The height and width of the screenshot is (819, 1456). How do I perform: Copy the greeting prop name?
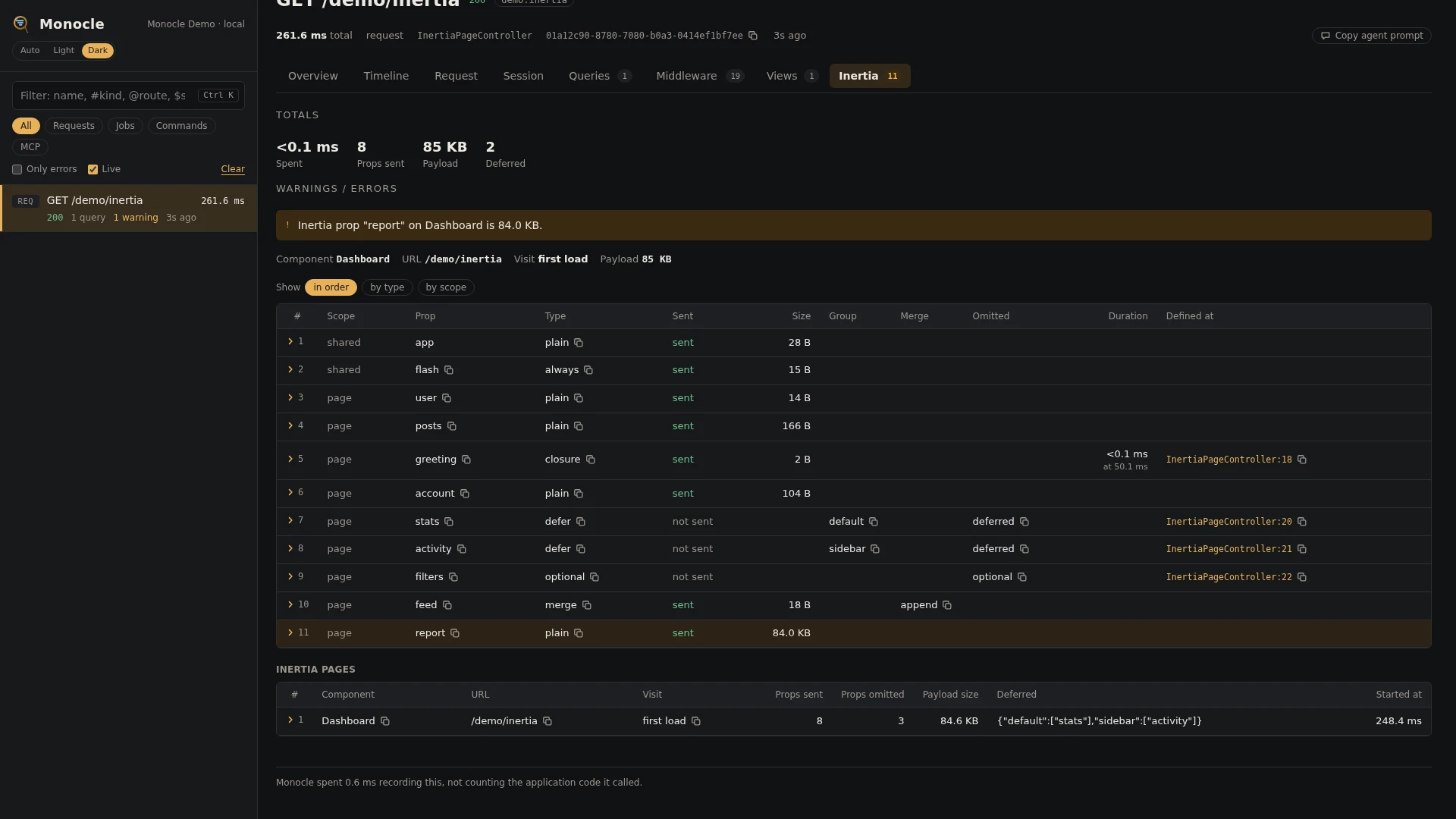pos(466,460)
